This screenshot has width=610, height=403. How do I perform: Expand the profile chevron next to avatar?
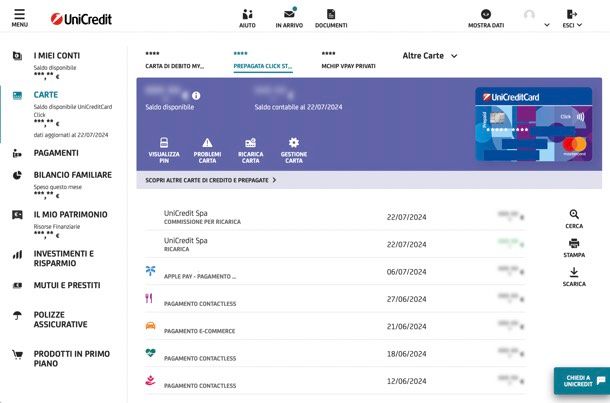(x=547, y=25)
